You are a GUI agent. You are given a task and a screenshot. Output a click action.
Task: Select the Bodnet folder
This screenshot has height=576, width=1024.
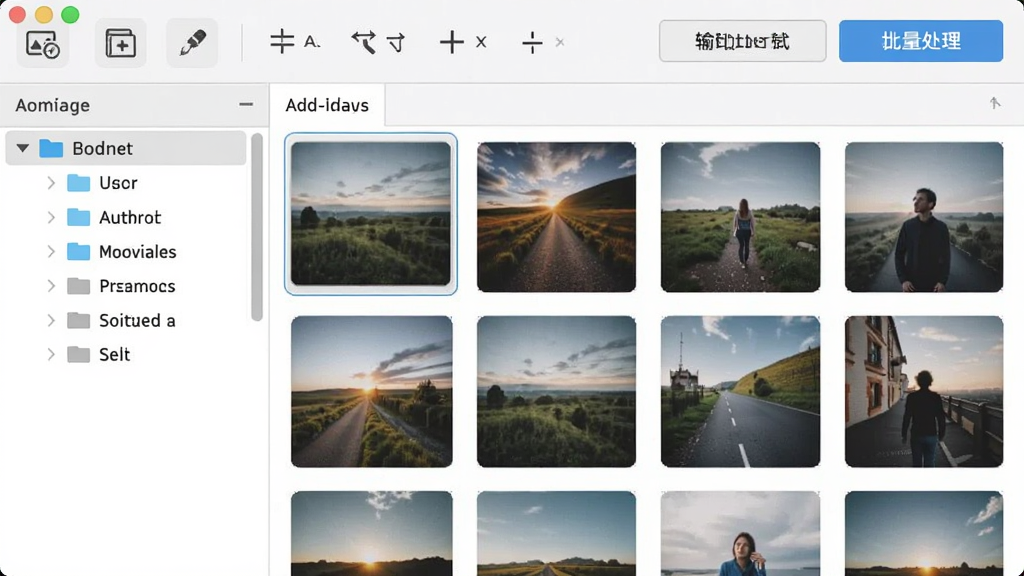(126, 148)
